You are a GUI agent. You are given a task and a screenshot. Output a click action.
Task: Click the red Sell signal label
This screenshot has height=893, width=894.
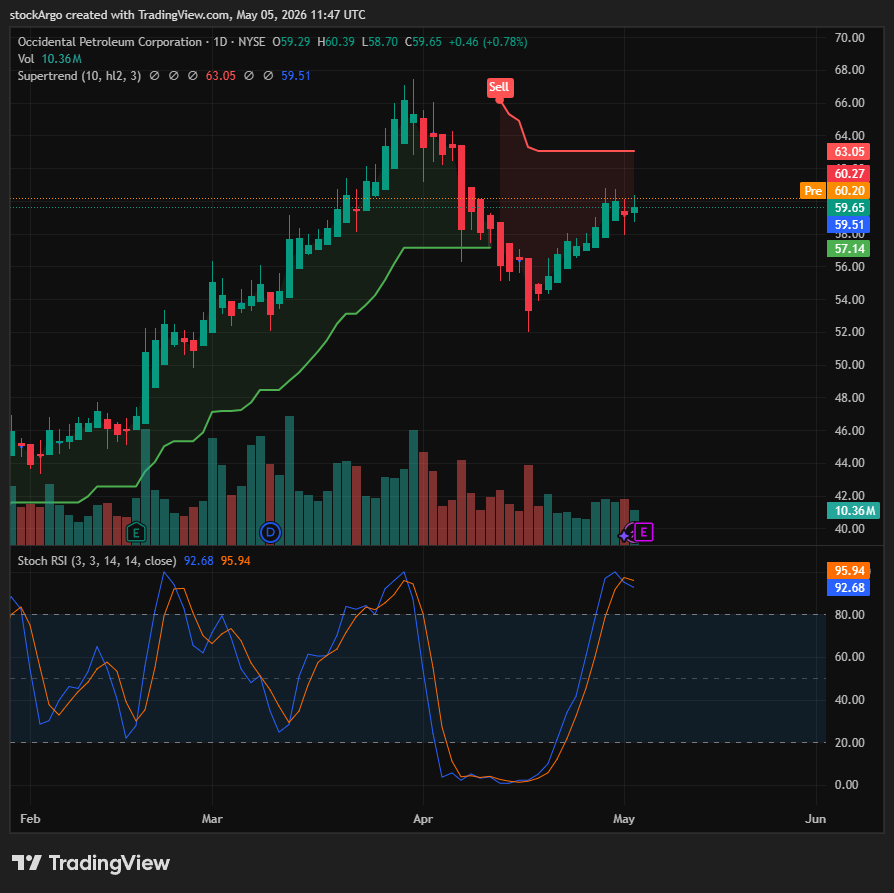[x=499, y=87]
